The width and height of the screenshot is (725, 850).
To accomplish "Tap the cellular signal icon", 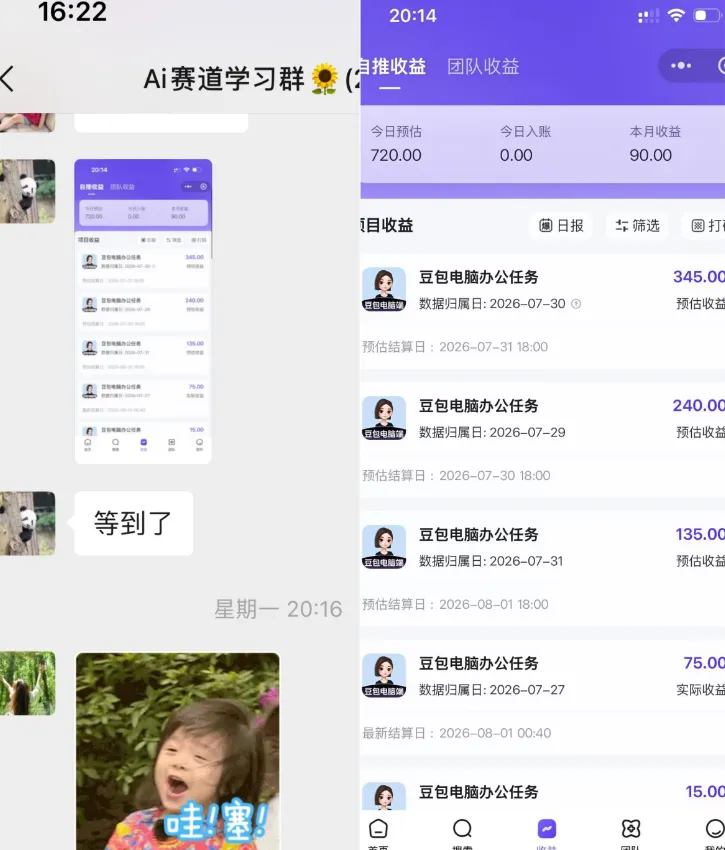I will (648, 16).
